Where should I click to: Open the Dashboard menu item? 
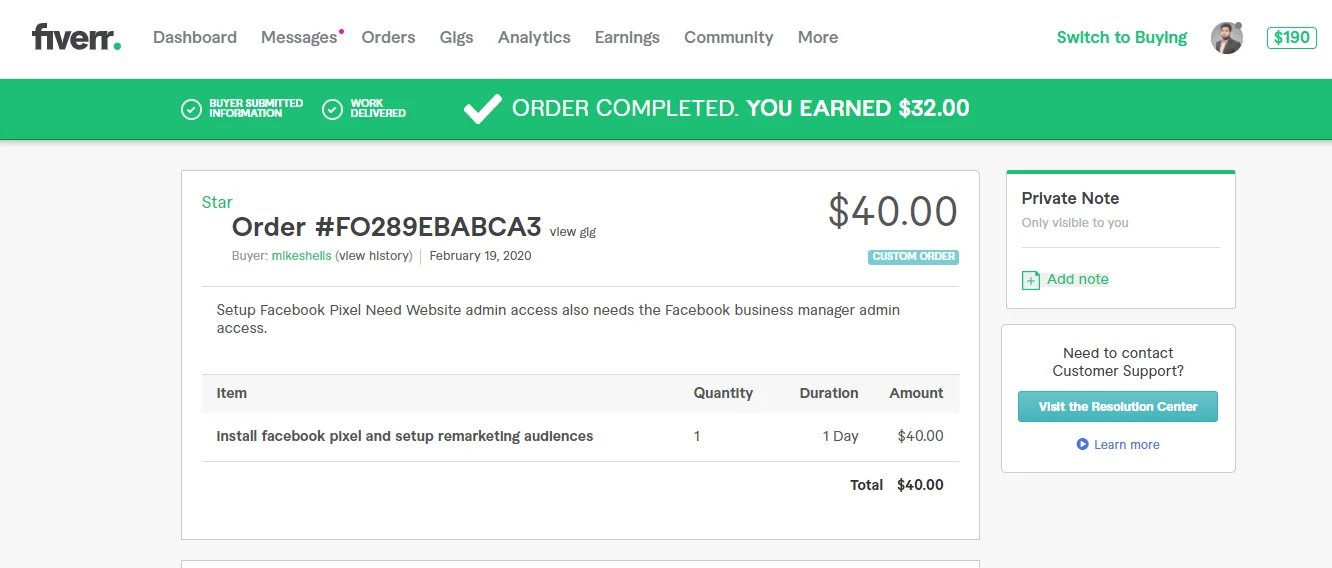(x=195, y=38)
